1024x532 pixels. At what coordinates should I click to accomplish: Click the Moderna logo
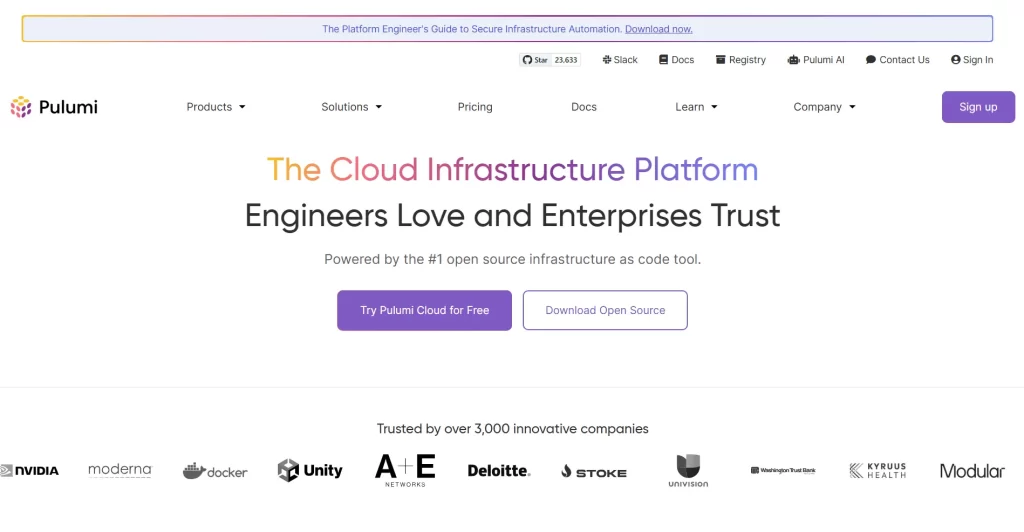point(120,470)
